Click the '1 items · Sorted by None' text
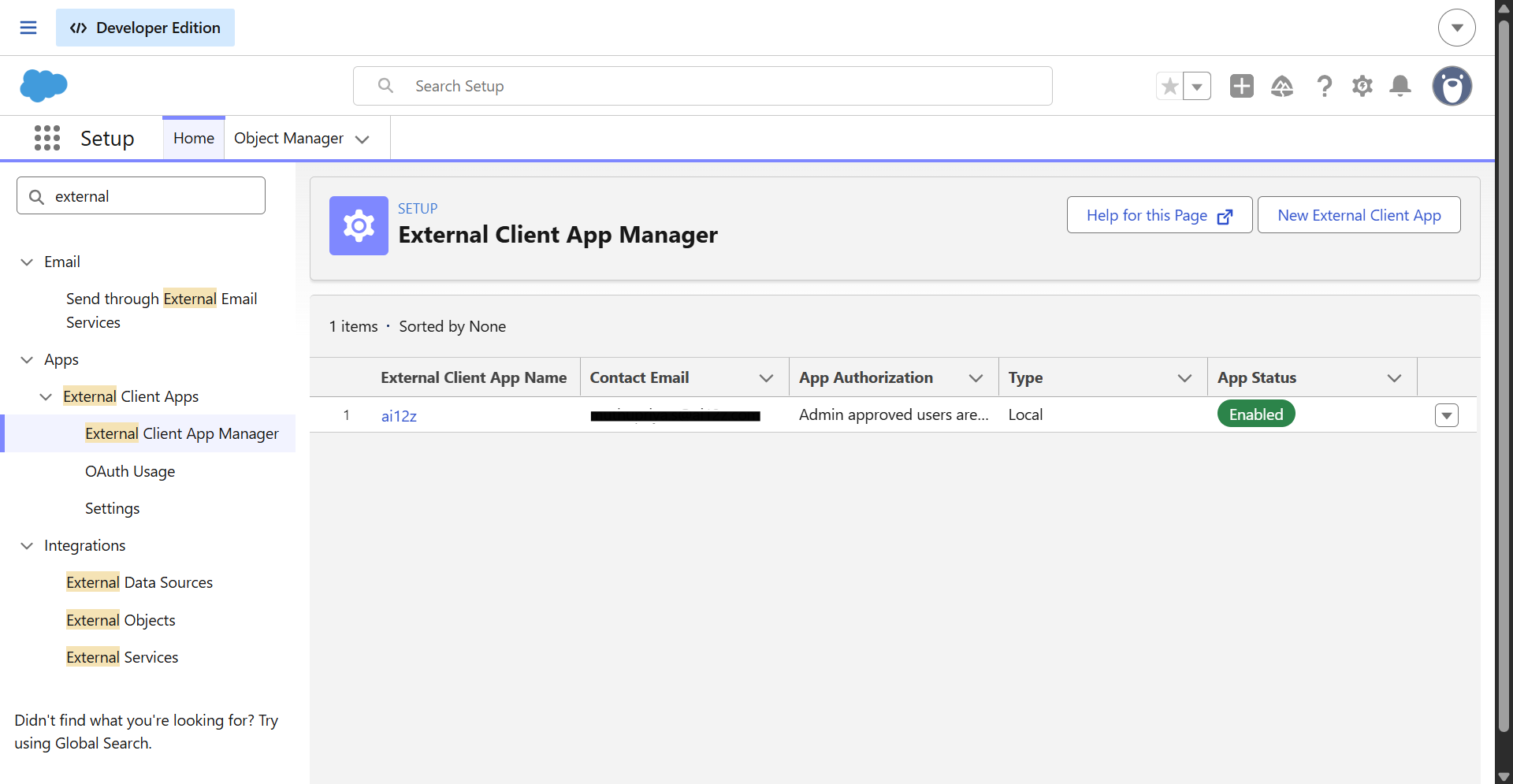The image size is (1513, 784). click(418, 326)
